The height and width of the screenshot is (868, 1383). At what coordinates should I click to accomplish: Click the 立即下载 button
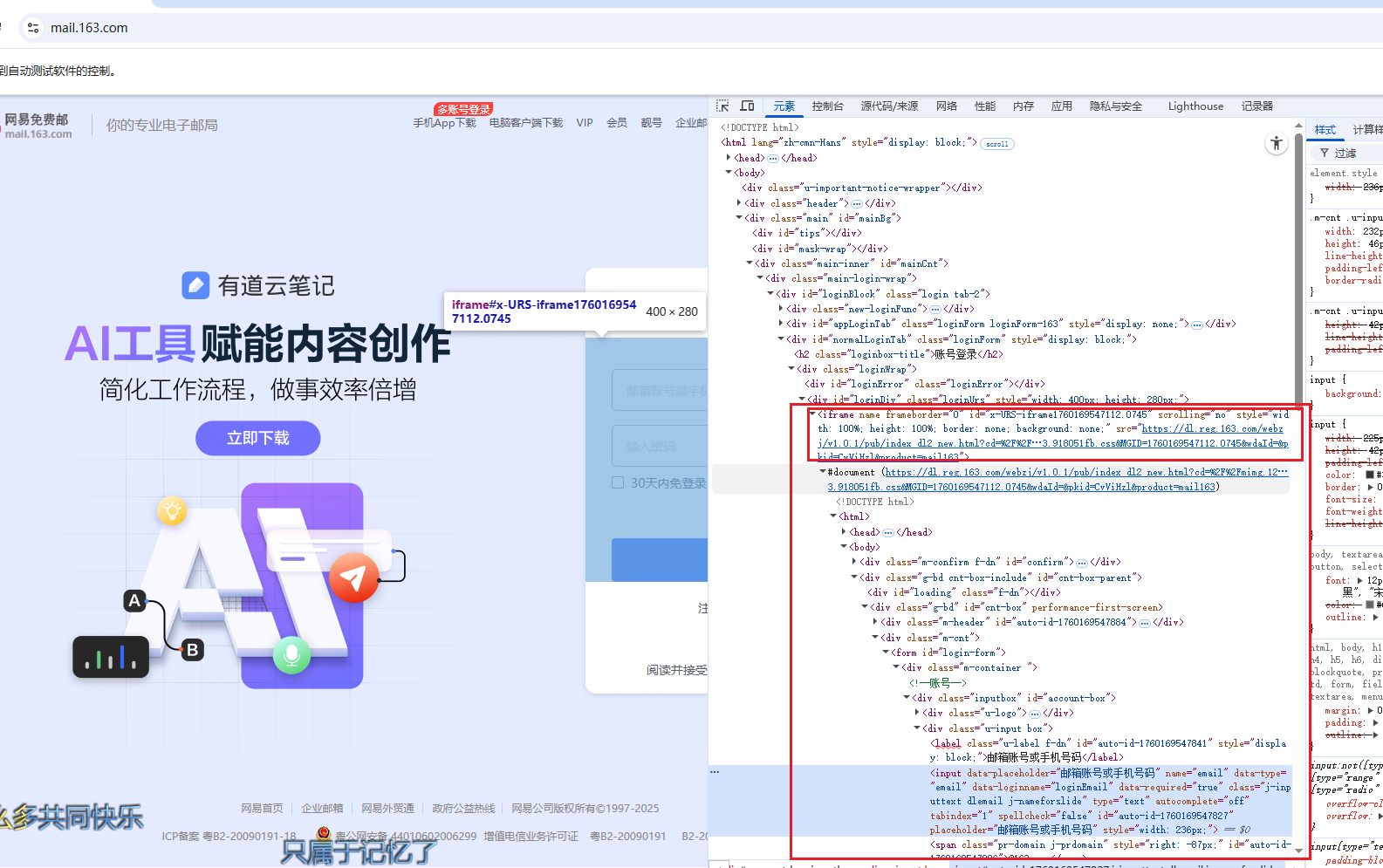[258, 438]
